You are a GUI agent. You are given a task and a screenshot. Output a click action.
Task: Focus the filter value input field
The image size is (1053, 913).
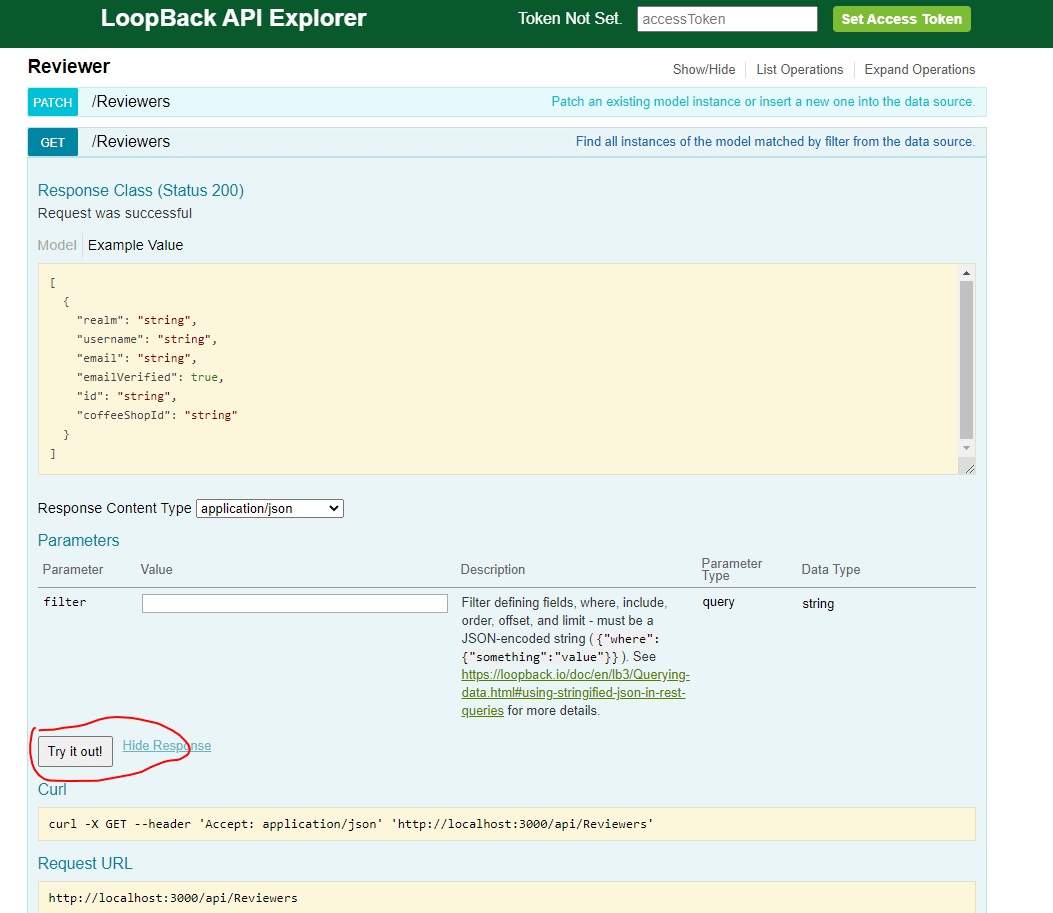point(295,603)
